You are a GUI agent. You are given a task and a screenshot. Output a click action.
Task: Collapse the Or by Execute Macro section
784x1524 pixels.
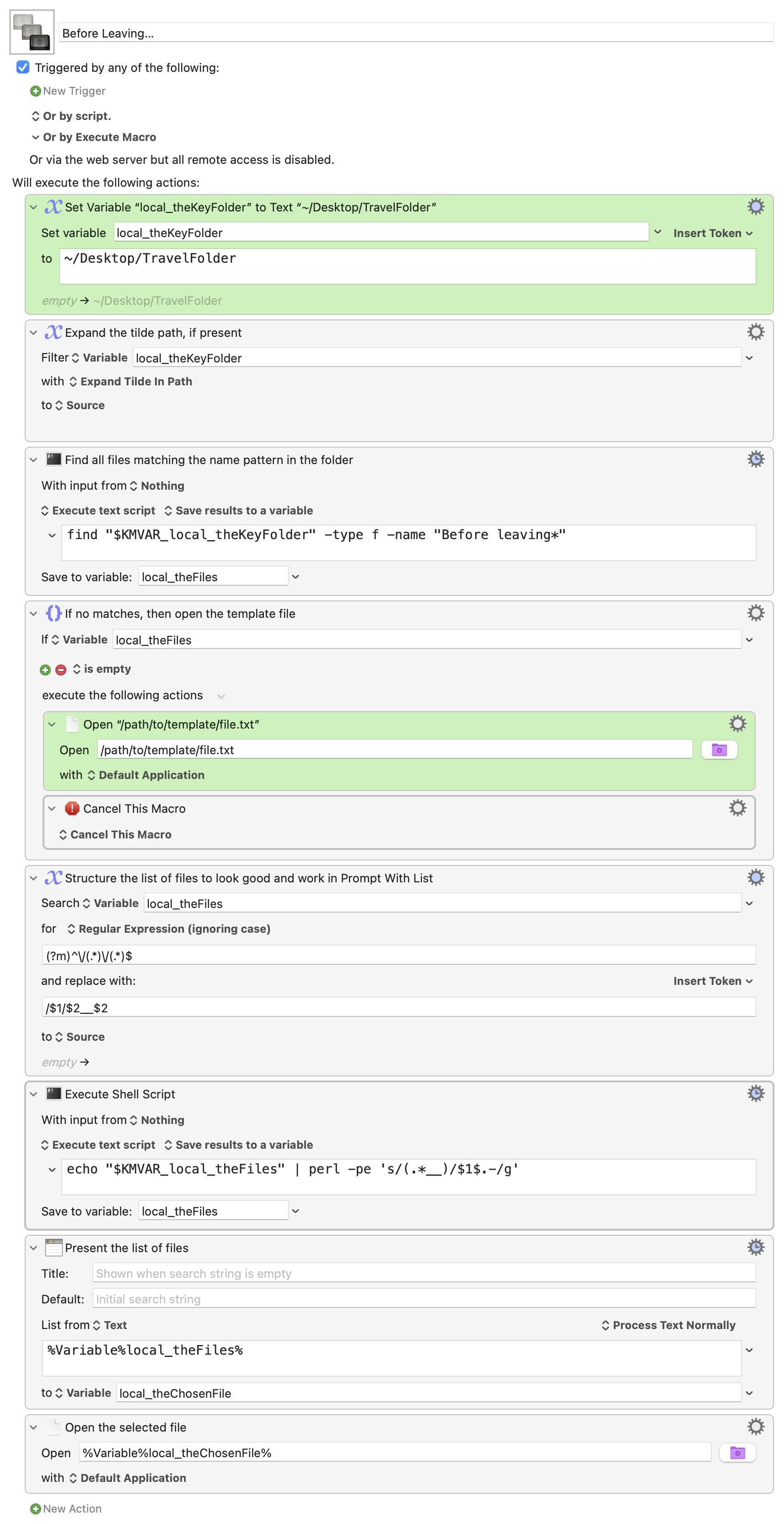pos(36,137)
